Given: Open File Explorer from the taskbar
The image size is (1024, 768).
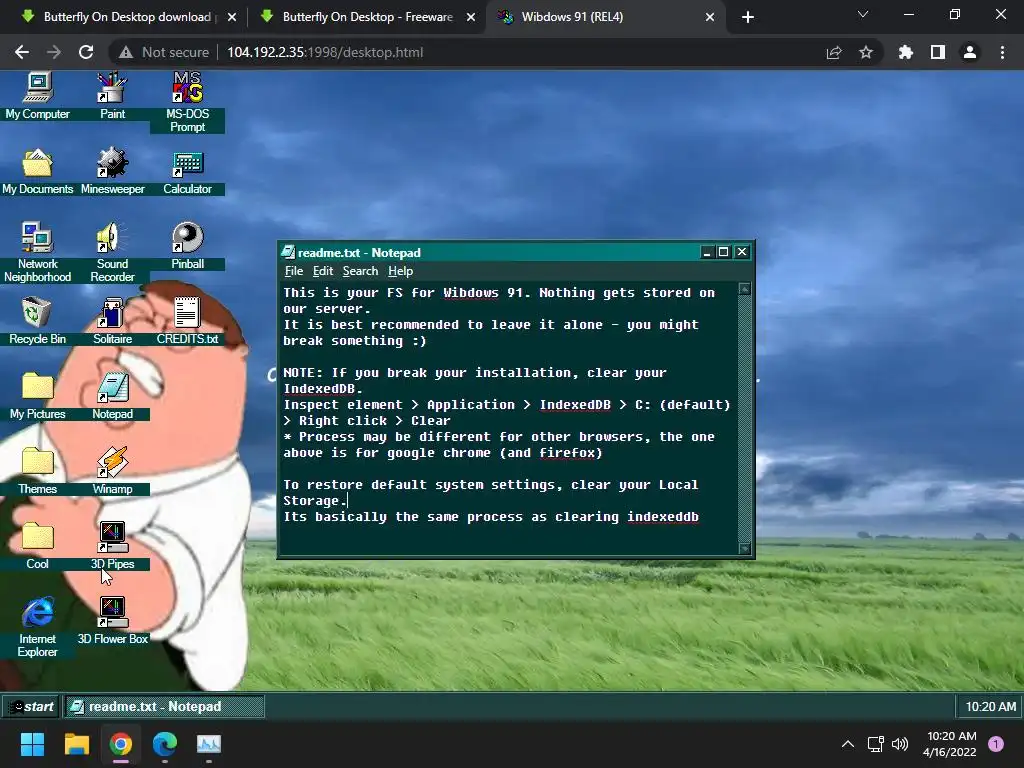Looking at the screenshot, I should coord(76,744).
